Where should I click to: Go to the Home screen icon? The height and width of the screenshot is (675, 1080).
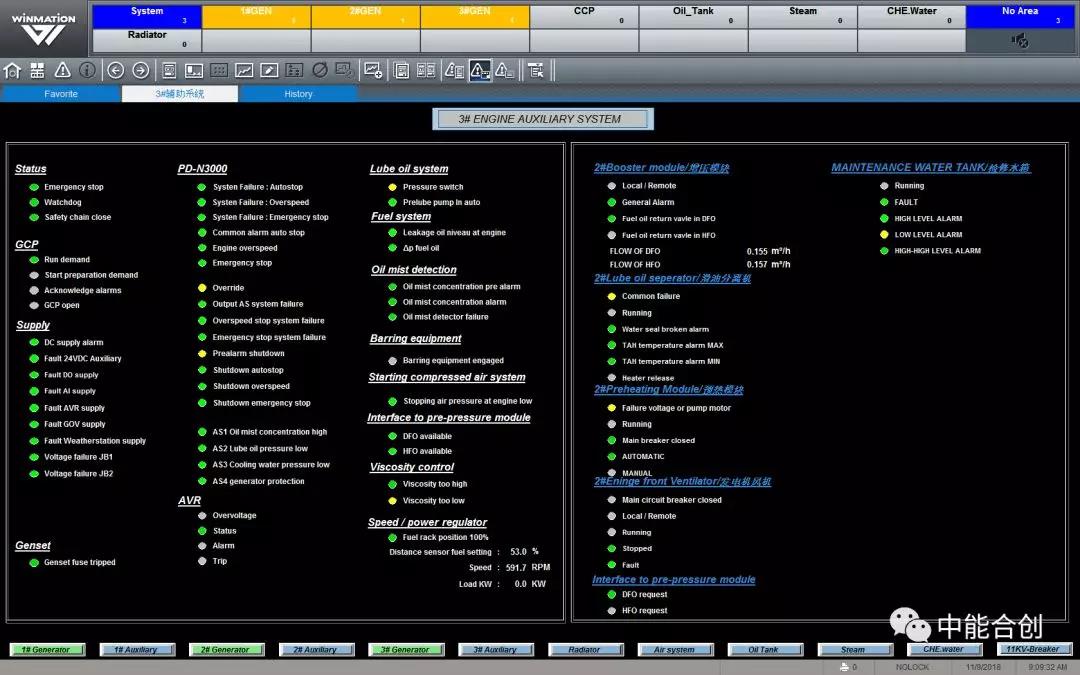coord(12,70)
